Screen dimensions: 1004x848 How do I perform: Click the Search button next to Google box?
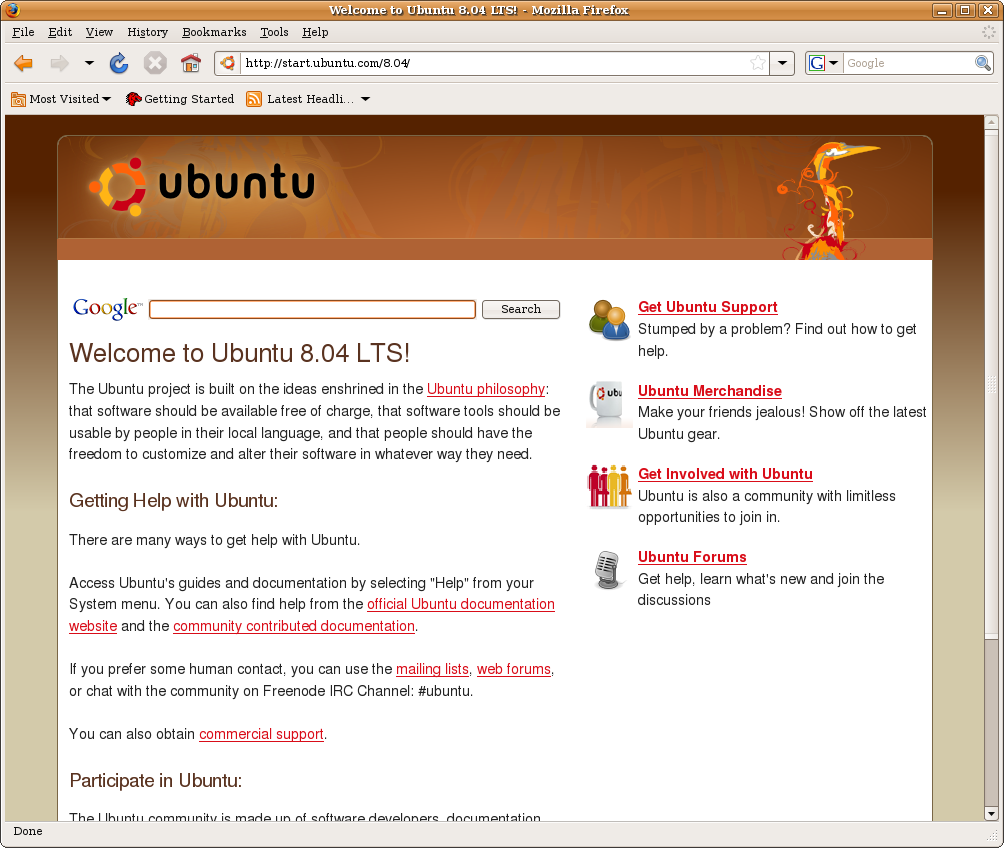point(521,309)
